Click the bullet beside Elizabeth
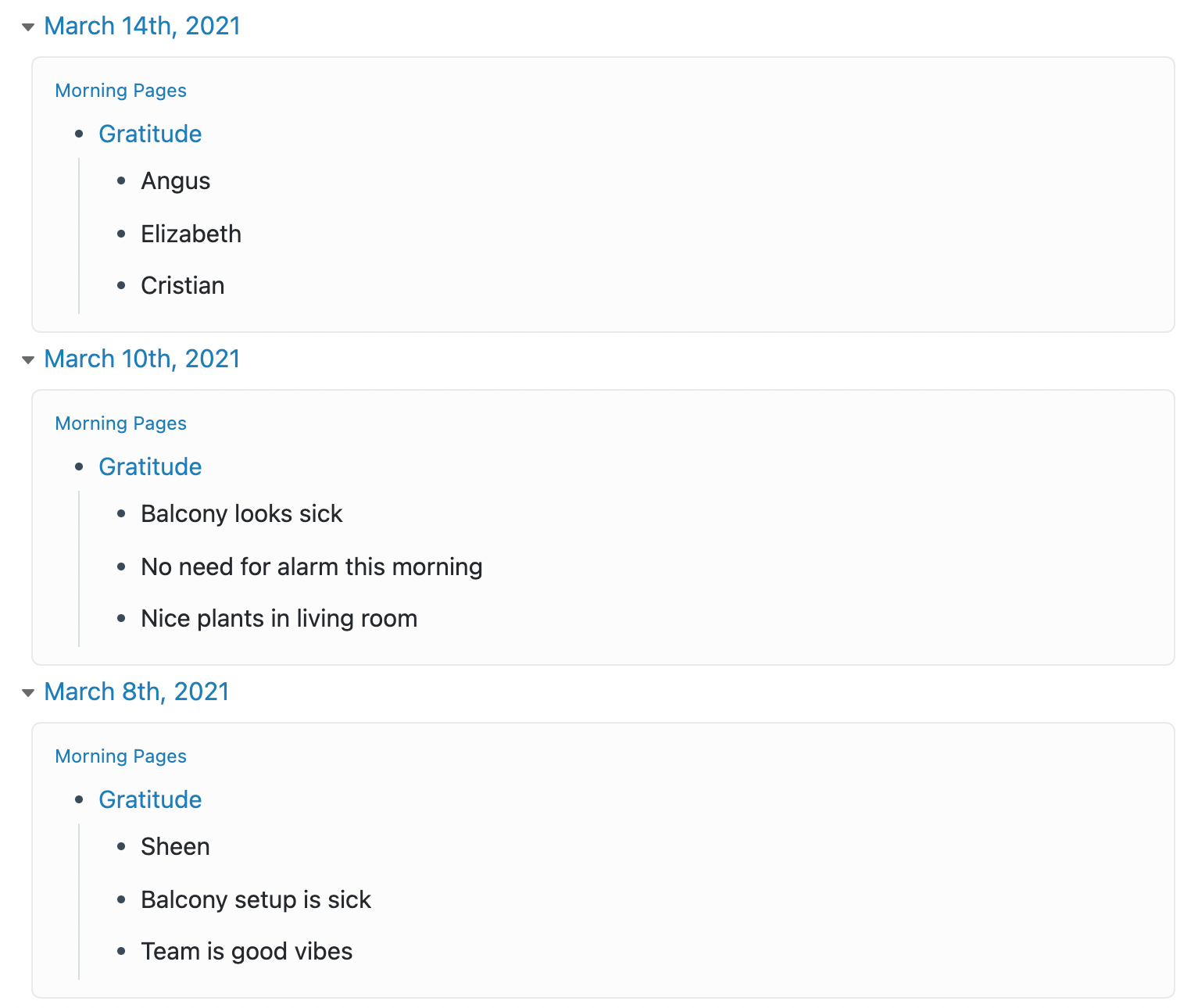Image resolution: width=1191 pixels, height=1008 pixels. 121,234
